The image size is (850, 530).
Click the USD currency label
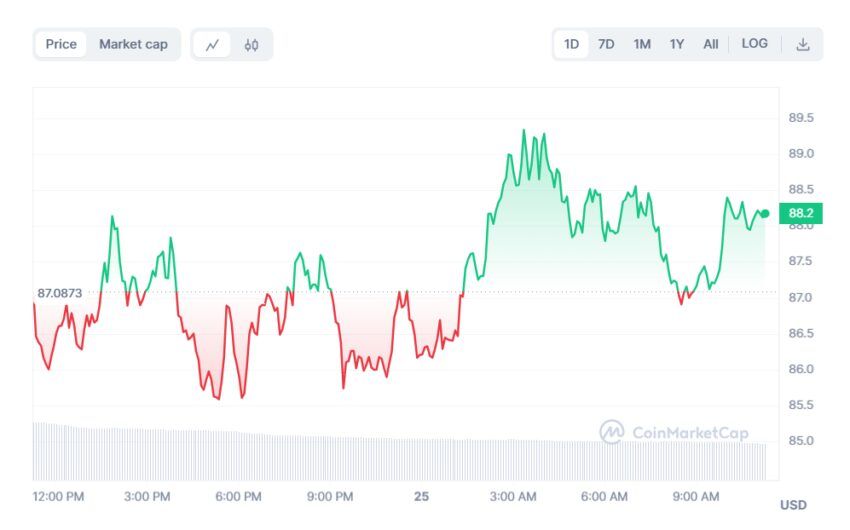[x=793, y=505]
